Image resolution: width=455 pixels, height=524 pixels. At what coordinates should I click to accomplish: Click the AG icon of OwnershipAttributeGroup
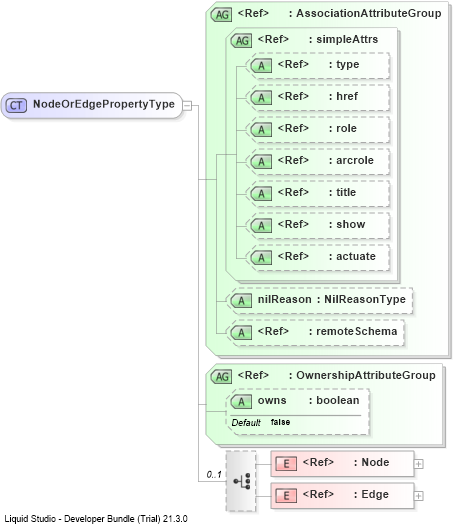[x=221, y=377]
